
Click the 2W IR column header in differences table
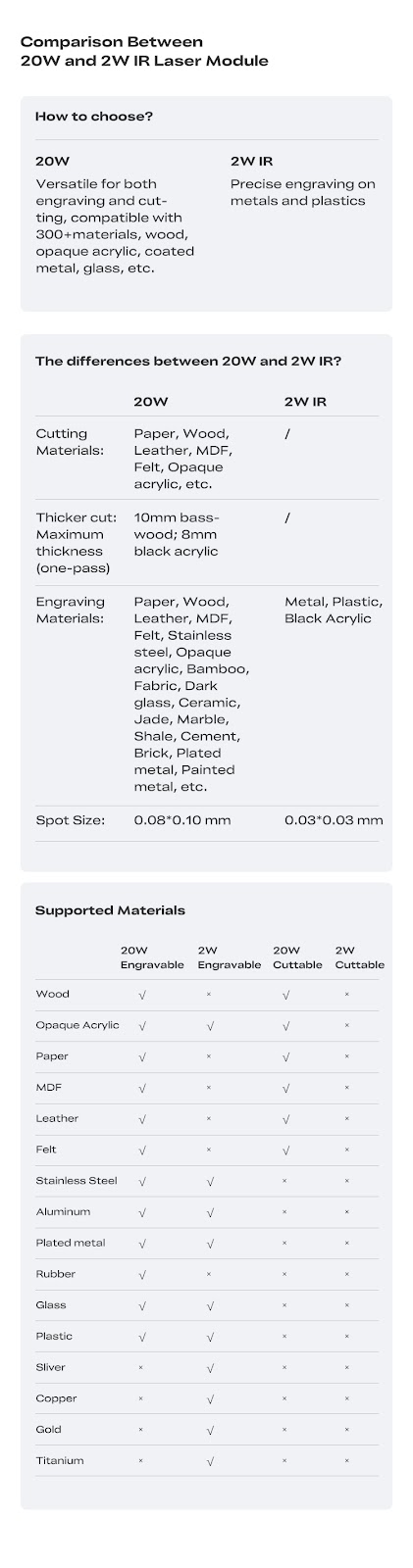tap(306, 402)
